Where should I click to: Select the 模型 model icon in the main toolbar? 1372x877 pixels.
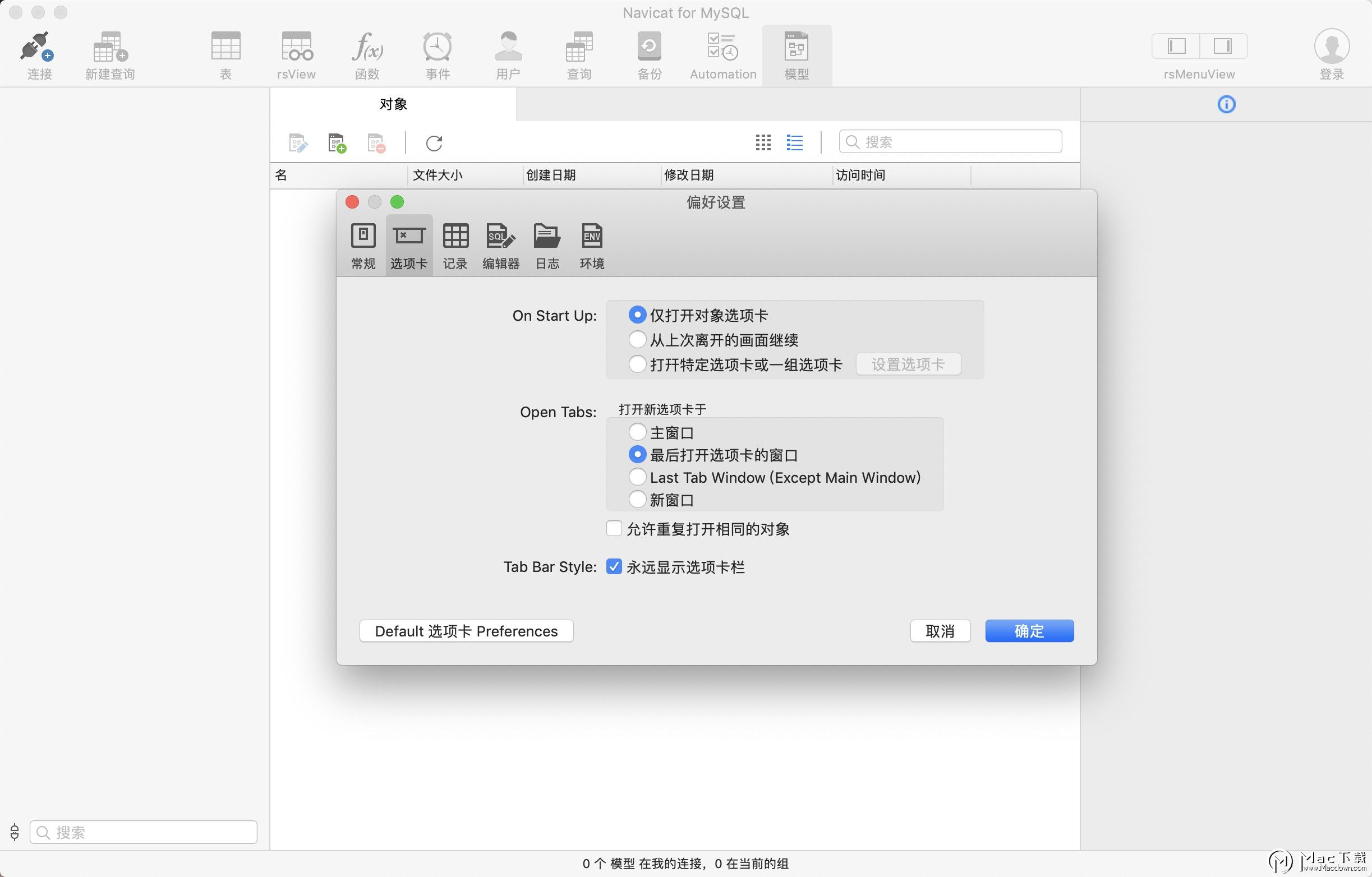click(797, 46)
